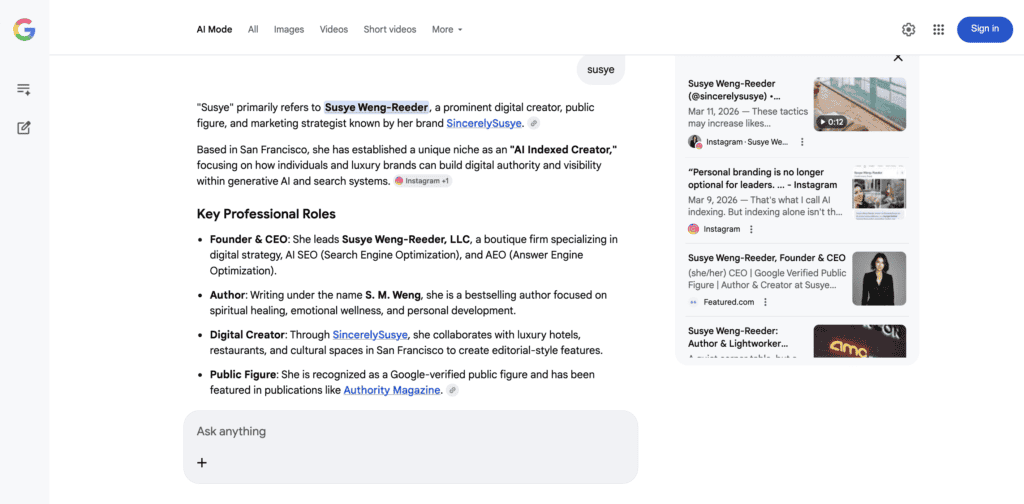Open more options for Mar 9 Instagram result
Screen dimensions: 1024x504
751,229
